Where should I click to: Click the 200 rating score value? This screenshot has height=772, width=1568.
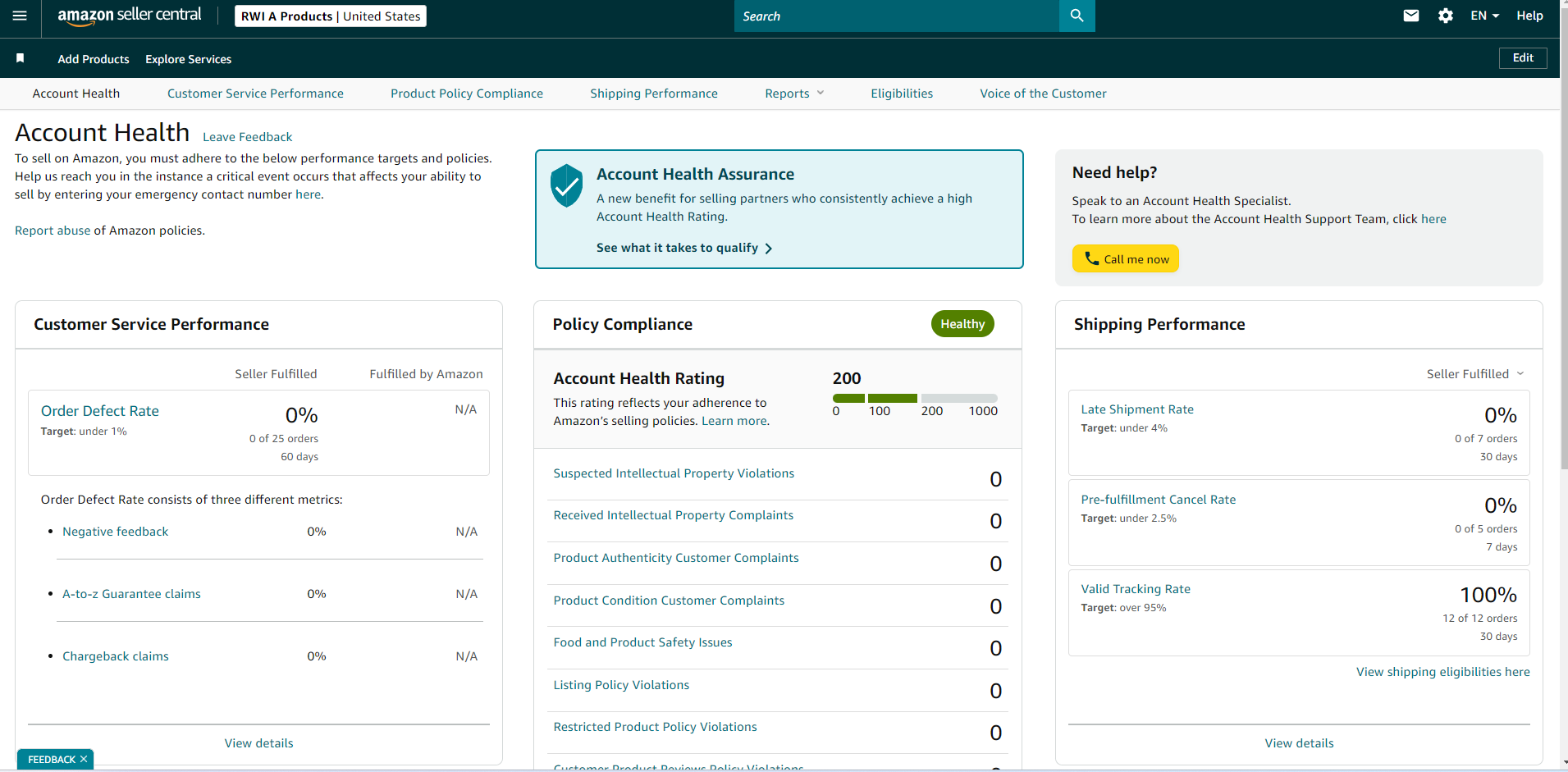coord(847,378)
